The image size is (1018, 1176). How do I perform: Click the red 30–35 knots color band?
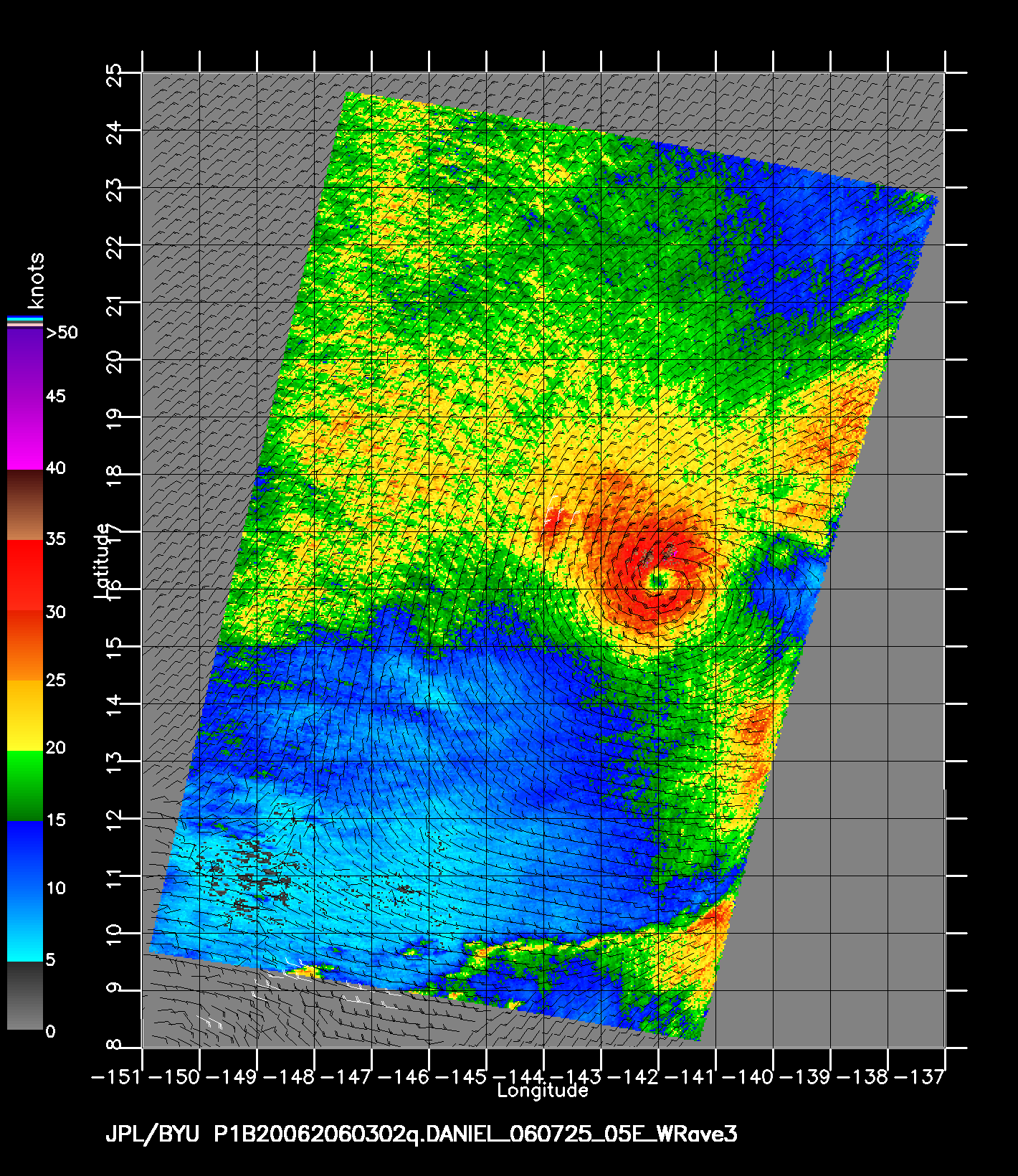point(25,575)
